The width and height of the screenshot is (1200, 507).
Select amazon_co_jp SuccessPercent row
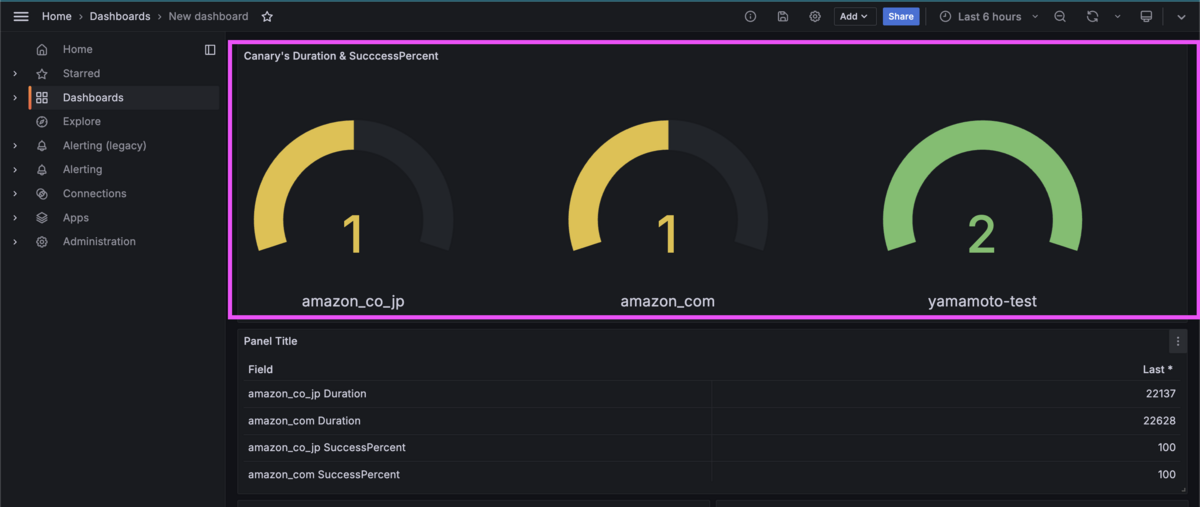(712, 448)
